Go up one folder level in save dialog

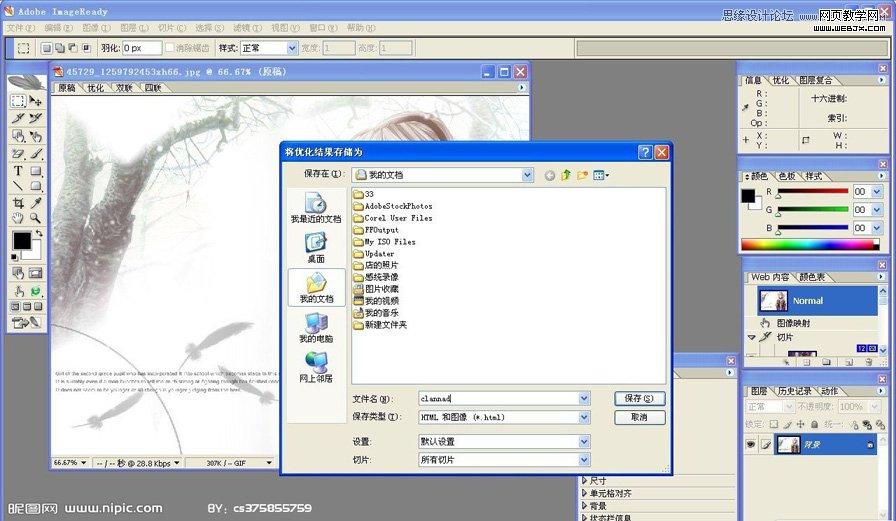[x=566, y=175]
